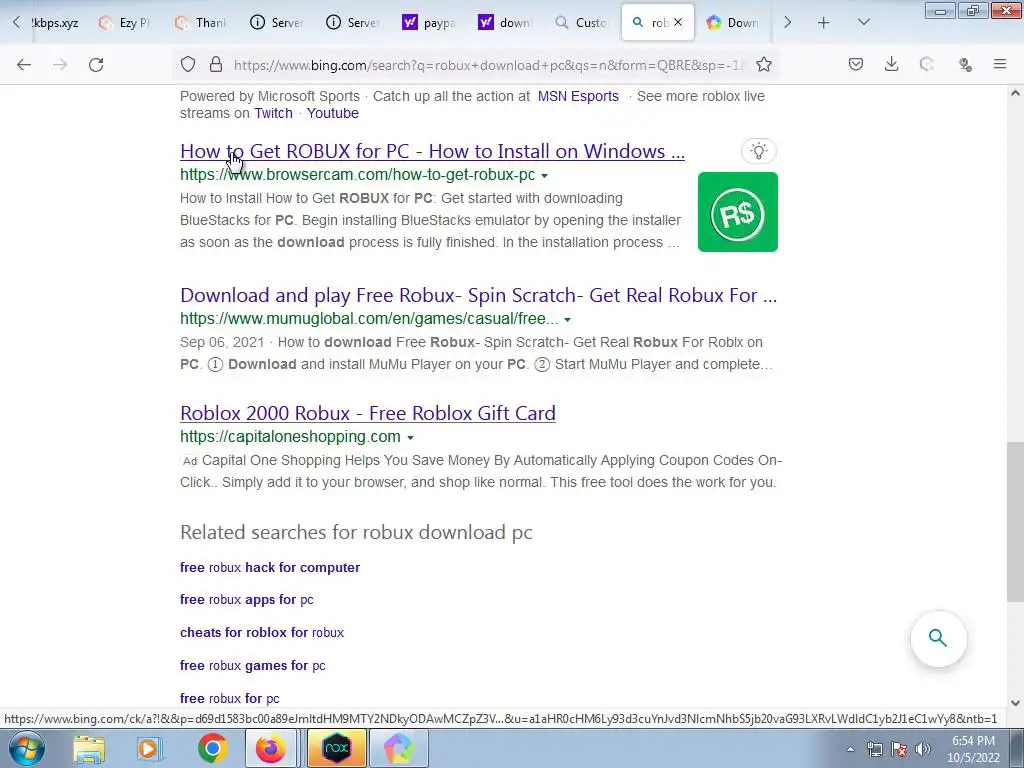Expand mumuglobal URL dropdown arrow
Image resolution: width=1024 pixels, height=768 pixels.
pos(567,319)
